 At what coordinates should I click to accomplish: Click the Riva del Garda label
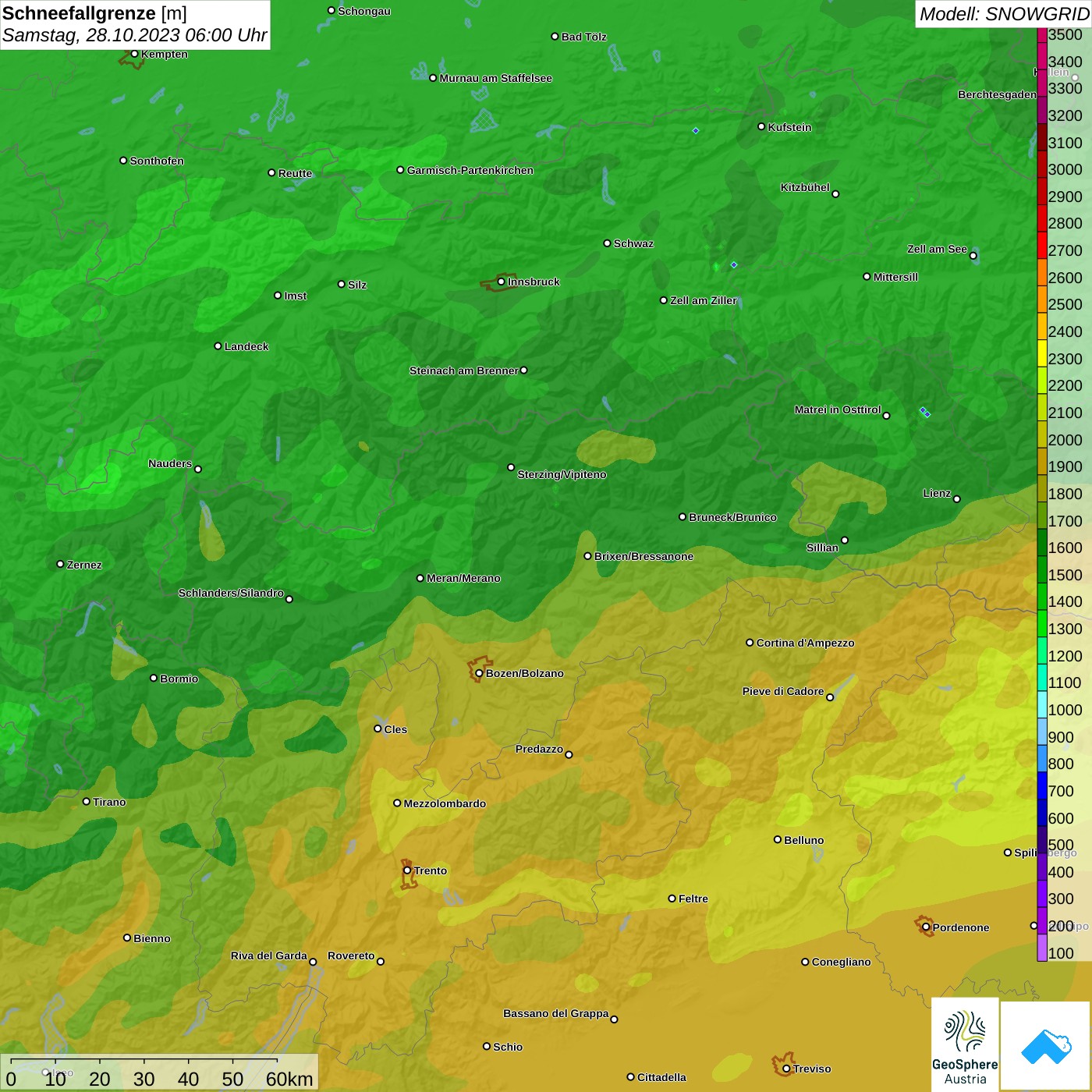click(x=269, y=955)
